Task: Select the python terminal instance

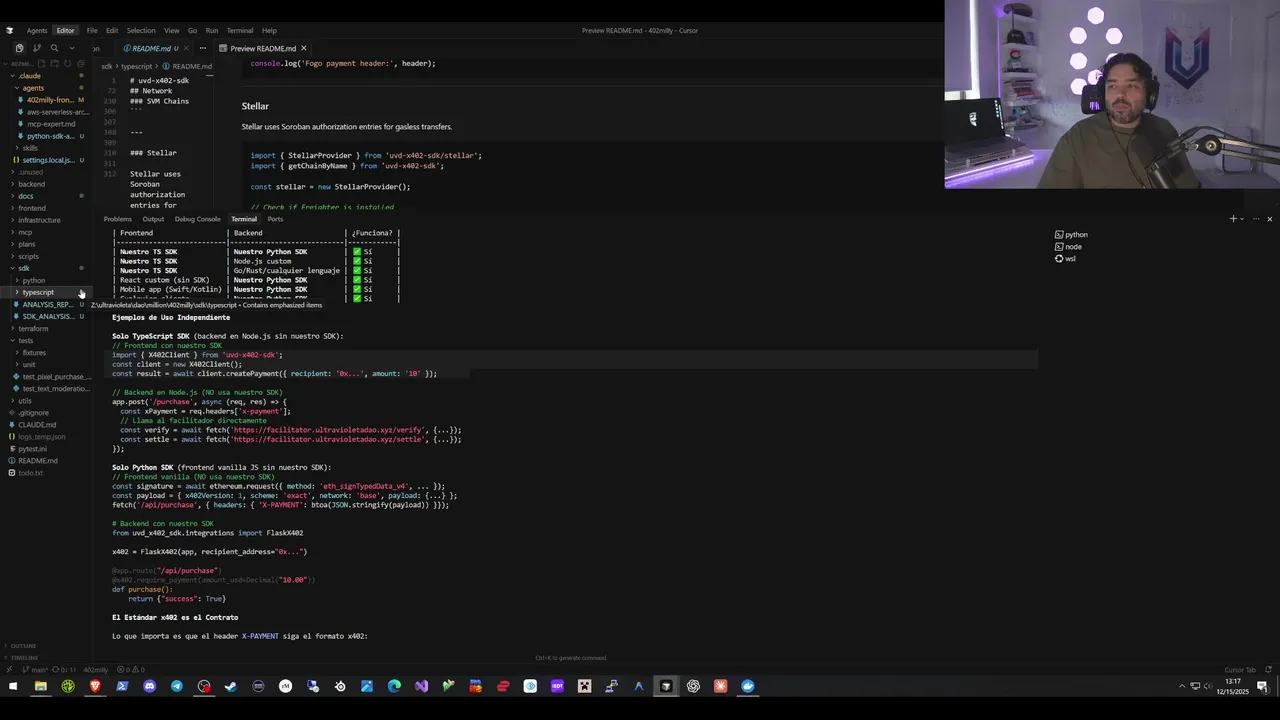Action: pos(1071,235)
